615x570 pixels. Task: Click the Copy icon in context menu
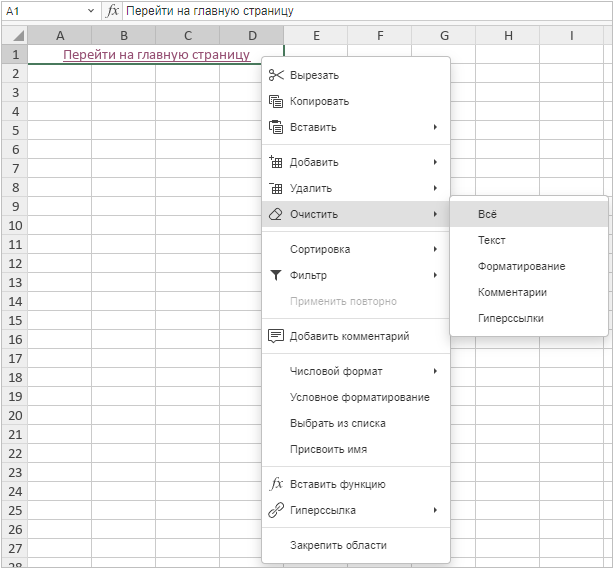pos(277,101)
